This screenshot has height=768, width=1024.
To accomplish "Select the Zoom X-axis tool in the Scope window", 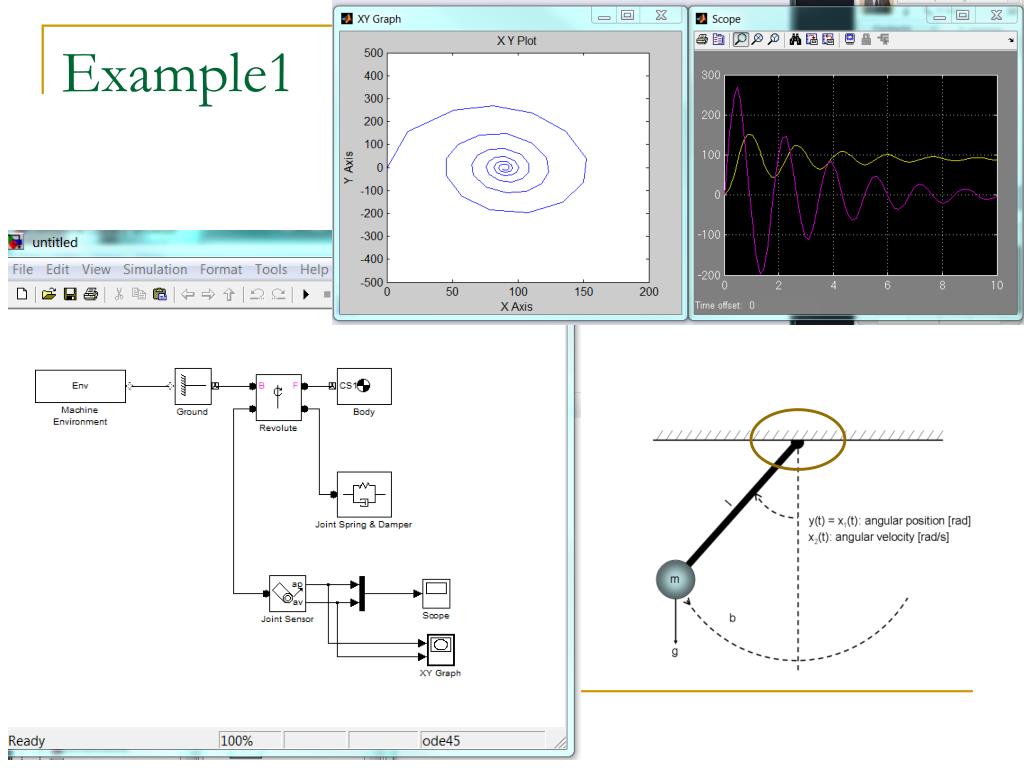I will click(x=757, y=39).
